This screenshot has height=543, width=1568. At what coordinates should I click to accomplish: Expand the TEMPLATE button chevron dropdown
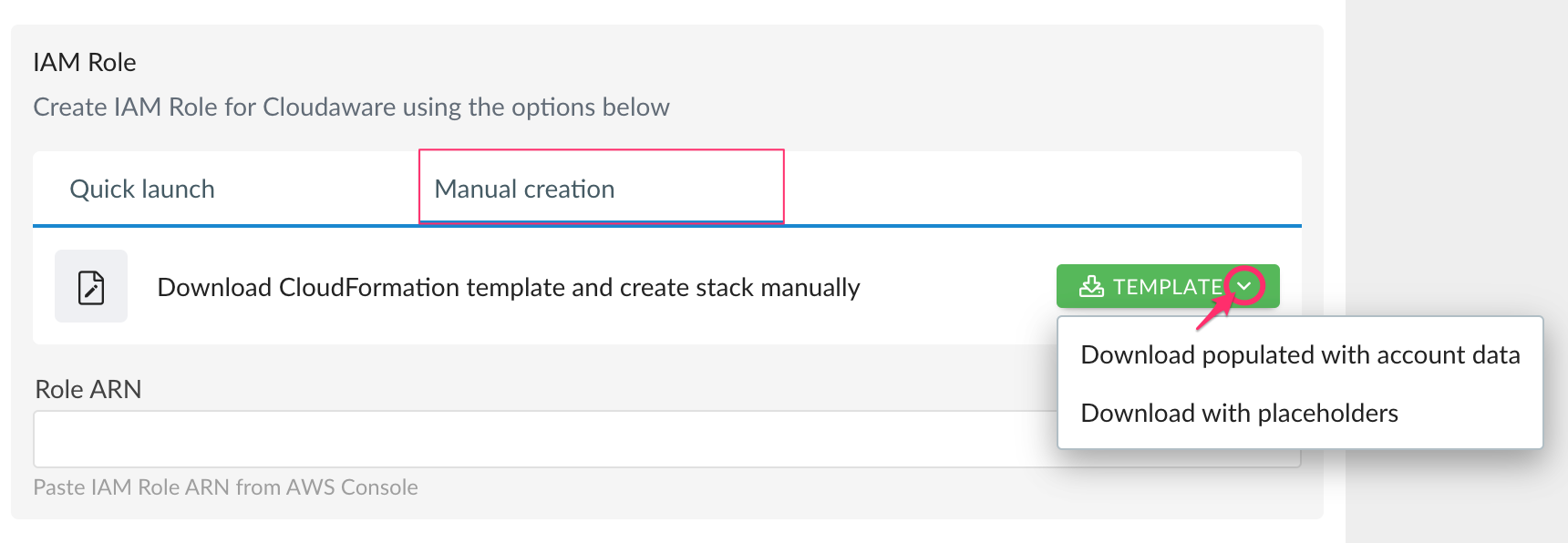click(x=1244, y=286)
